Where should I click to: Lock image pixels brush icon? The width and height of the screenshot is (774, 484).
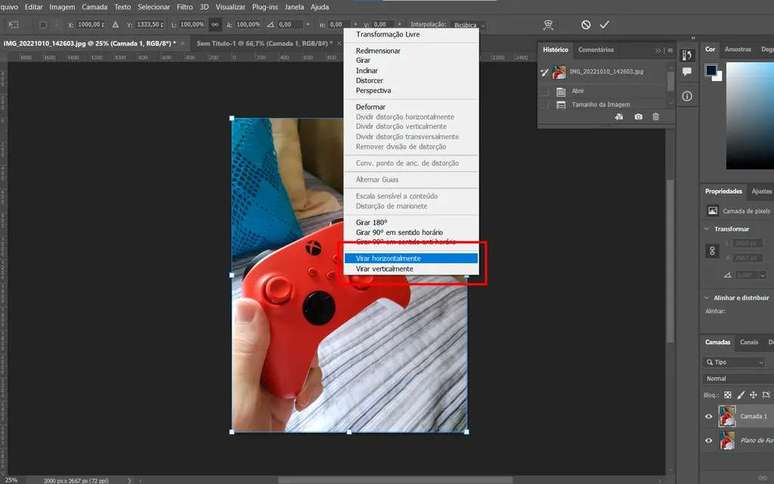click(740, 395)
